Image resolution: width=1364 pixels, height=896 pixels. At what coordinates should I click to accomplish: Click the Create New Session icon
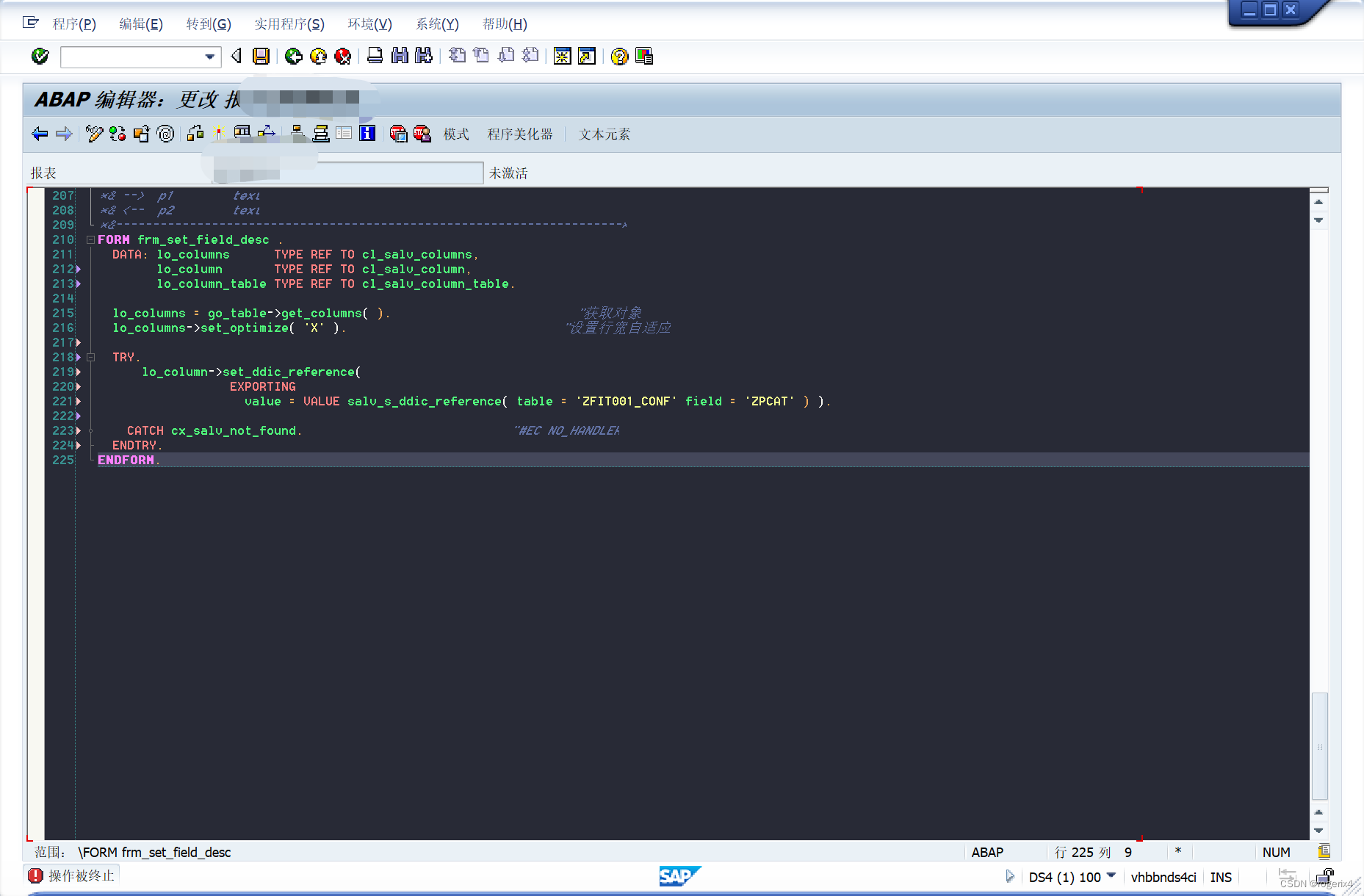coord(563,57)
